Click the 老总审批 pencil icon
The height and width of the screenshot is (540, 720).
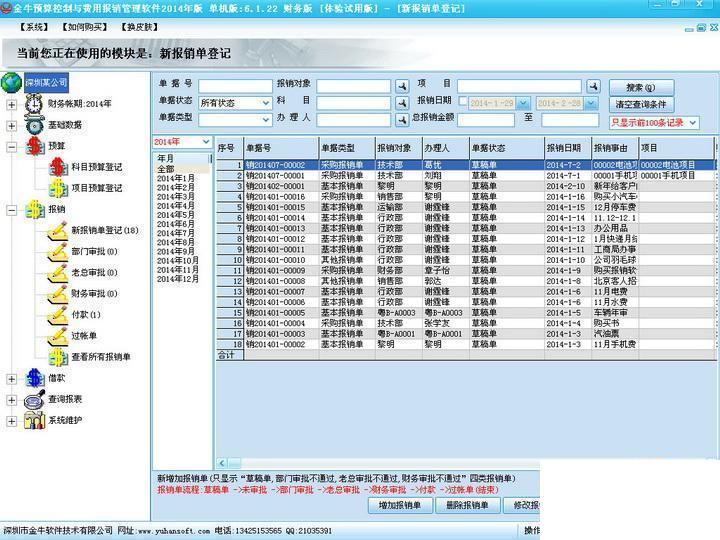(x=58, y=273)
